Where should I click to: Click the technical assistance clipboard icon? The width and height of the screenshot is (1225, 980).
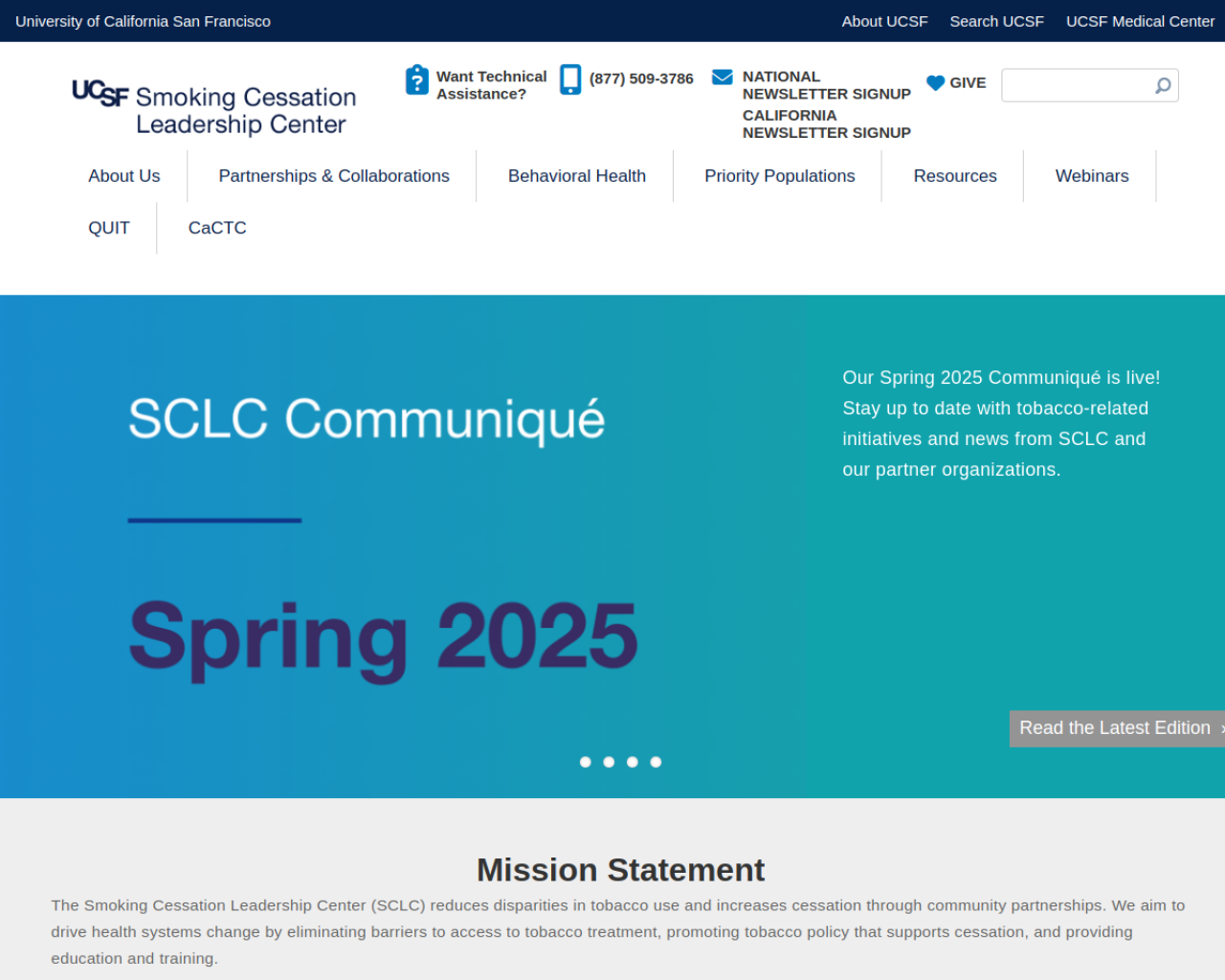pos(417,80)
